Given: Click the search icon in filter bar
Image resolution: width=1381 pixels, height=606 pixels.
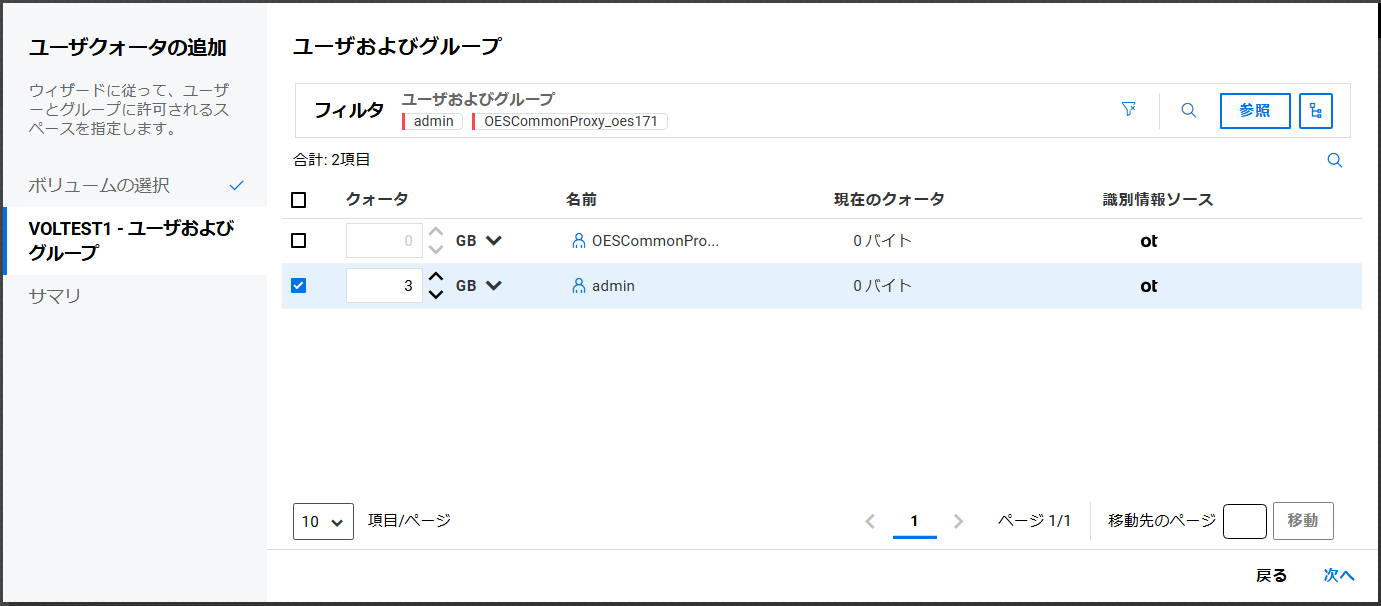Looking at the screenshot, I should click(x=1189, y=111).
